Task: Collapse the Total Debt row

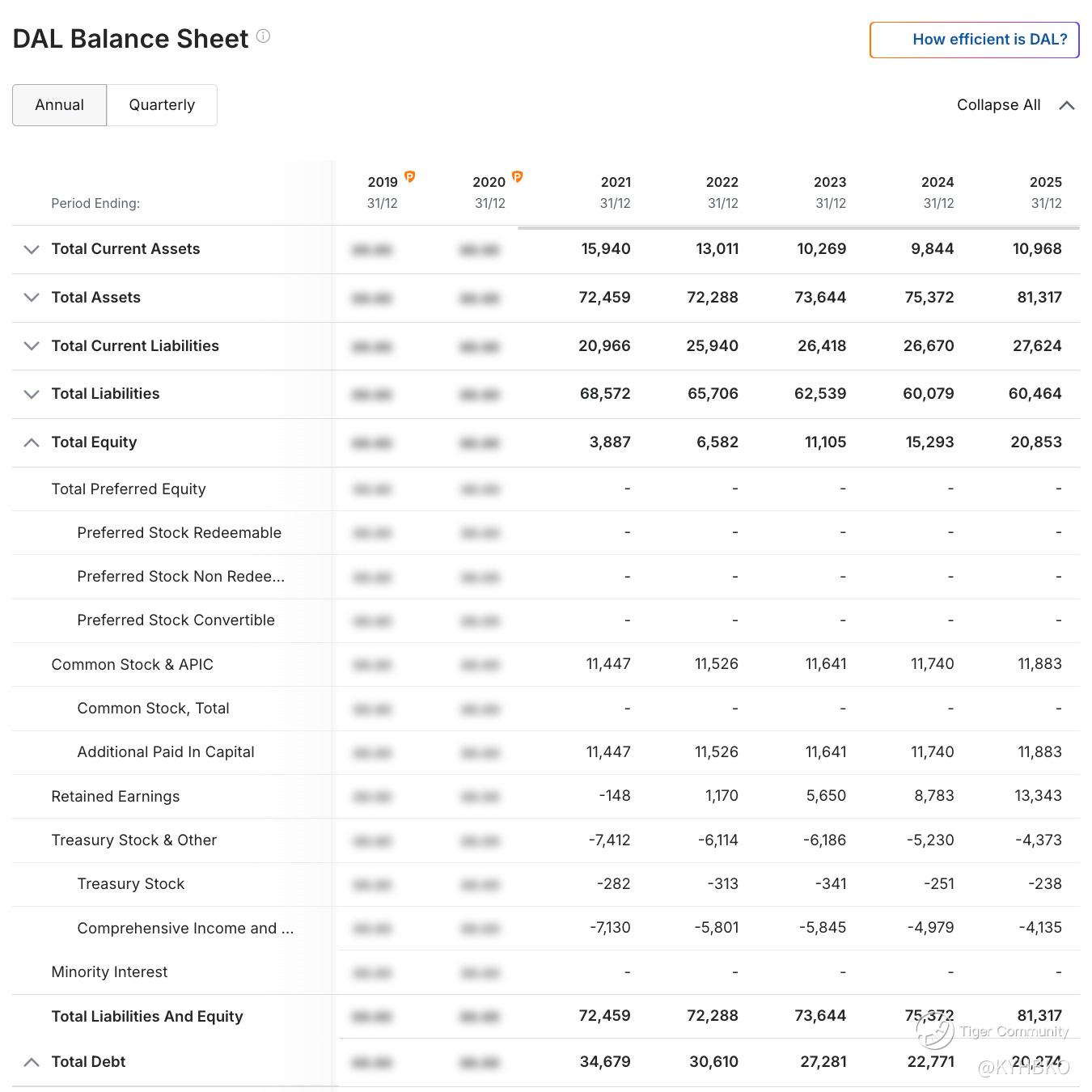Action: click(x=32, y=1062)
